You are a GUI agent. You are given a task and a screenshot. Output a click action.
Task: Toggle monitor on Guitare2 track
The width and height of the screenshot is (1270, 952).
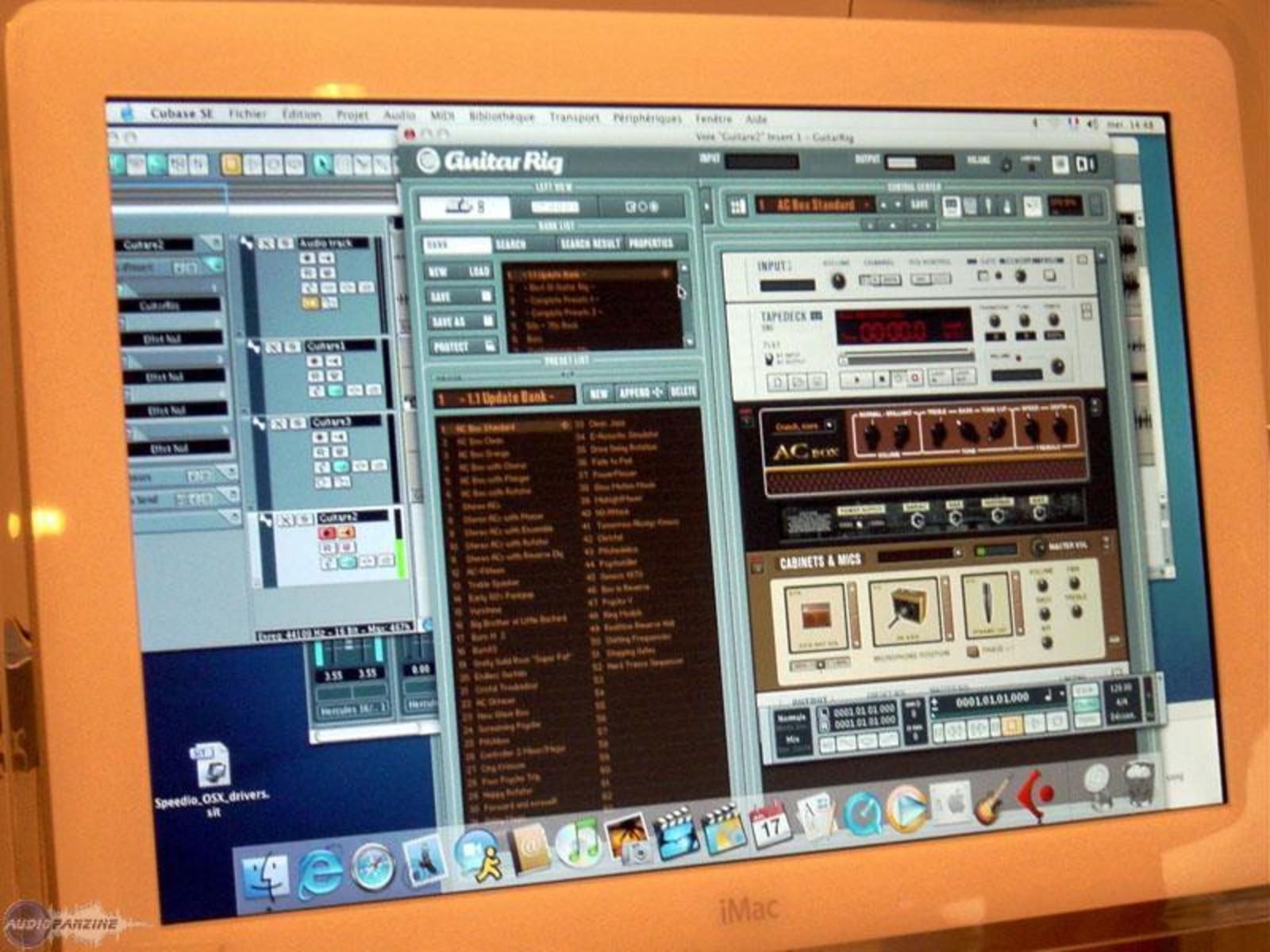[x=347, y=533]
